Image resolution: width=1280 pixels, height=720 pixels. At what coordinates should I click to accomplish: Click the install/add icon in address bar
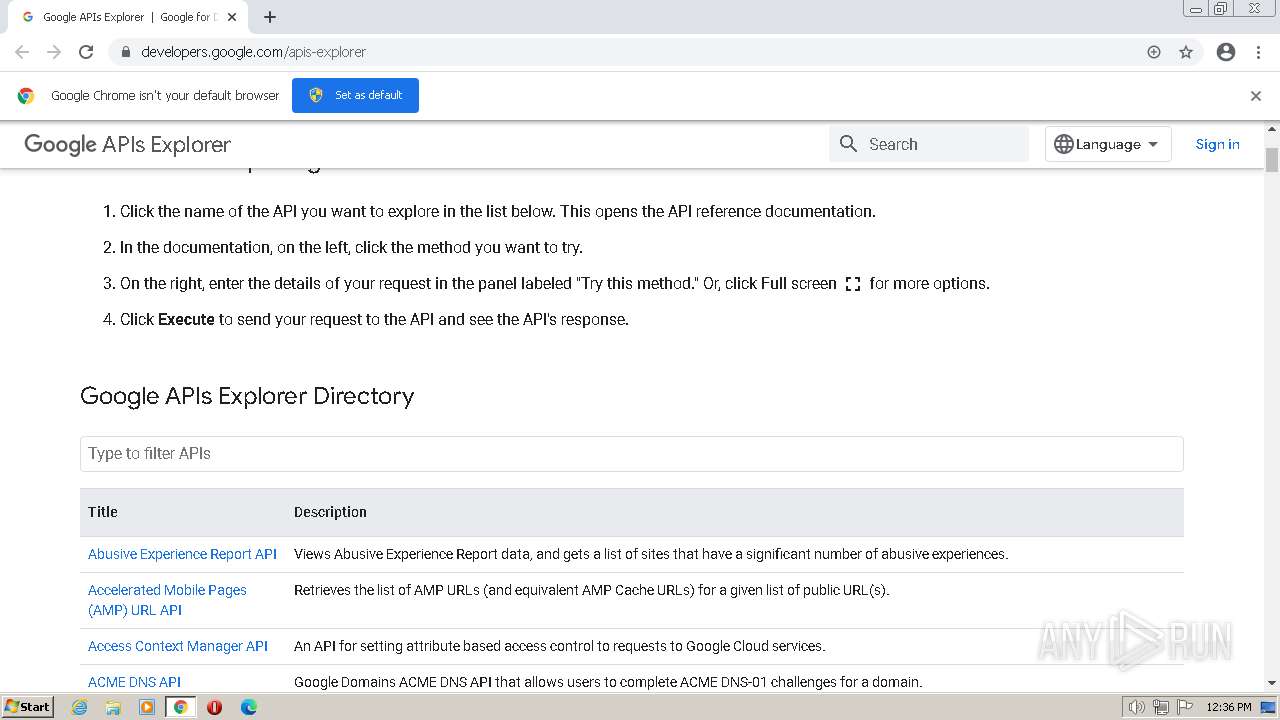point(1154,52)
